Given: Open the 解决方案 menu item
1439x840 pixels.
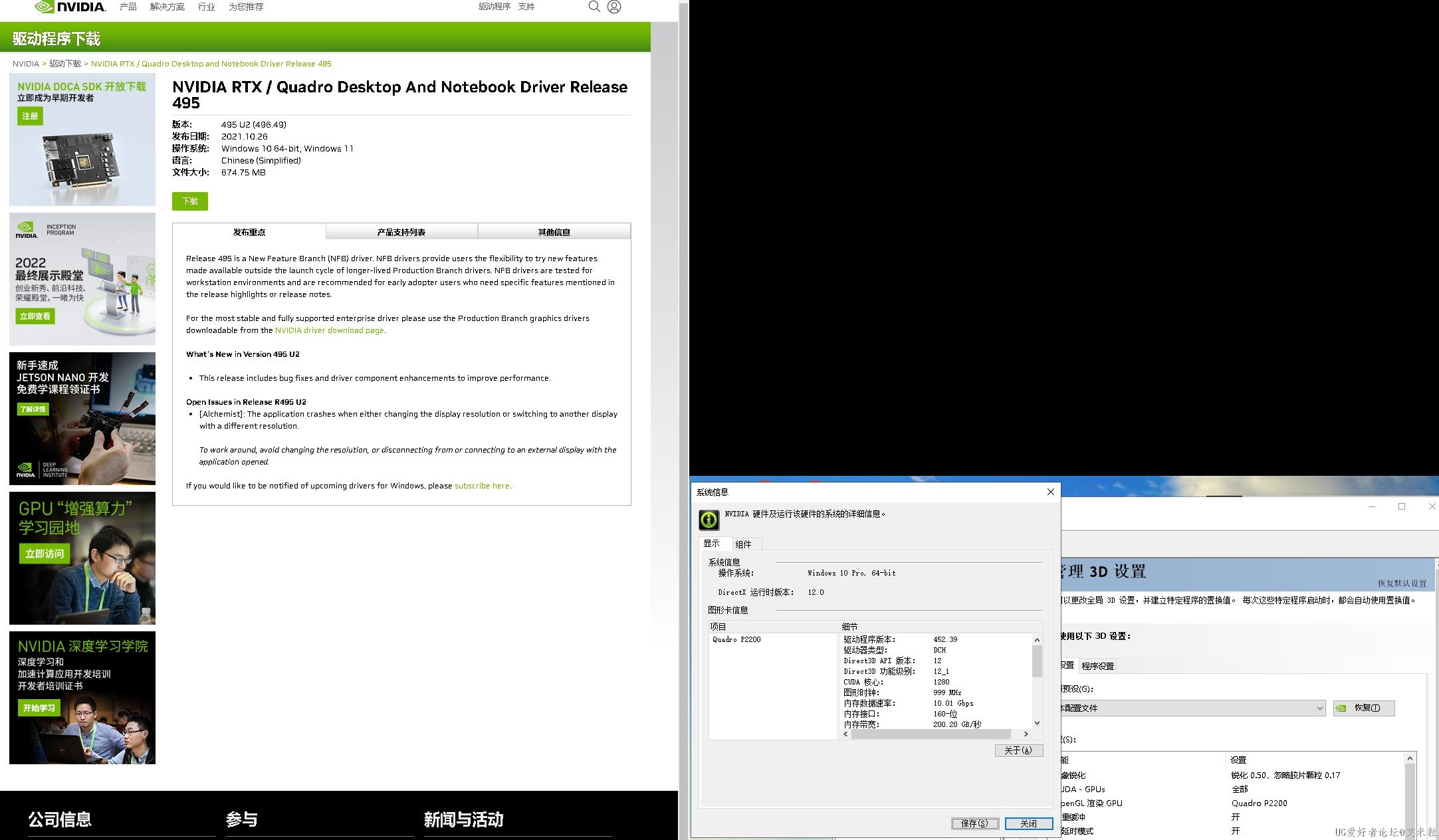Looking at the screenshot, I should point(167,7).
